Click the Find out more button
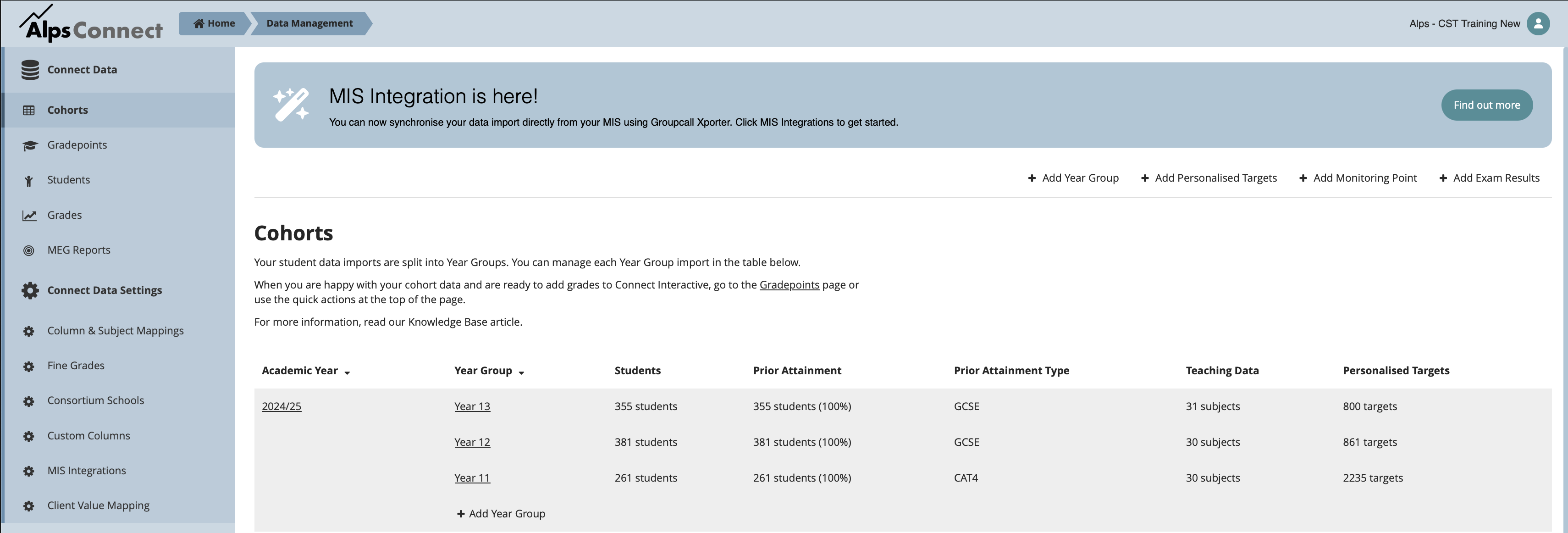The width and height of the screenshot is (1568, 533). 1486,105
